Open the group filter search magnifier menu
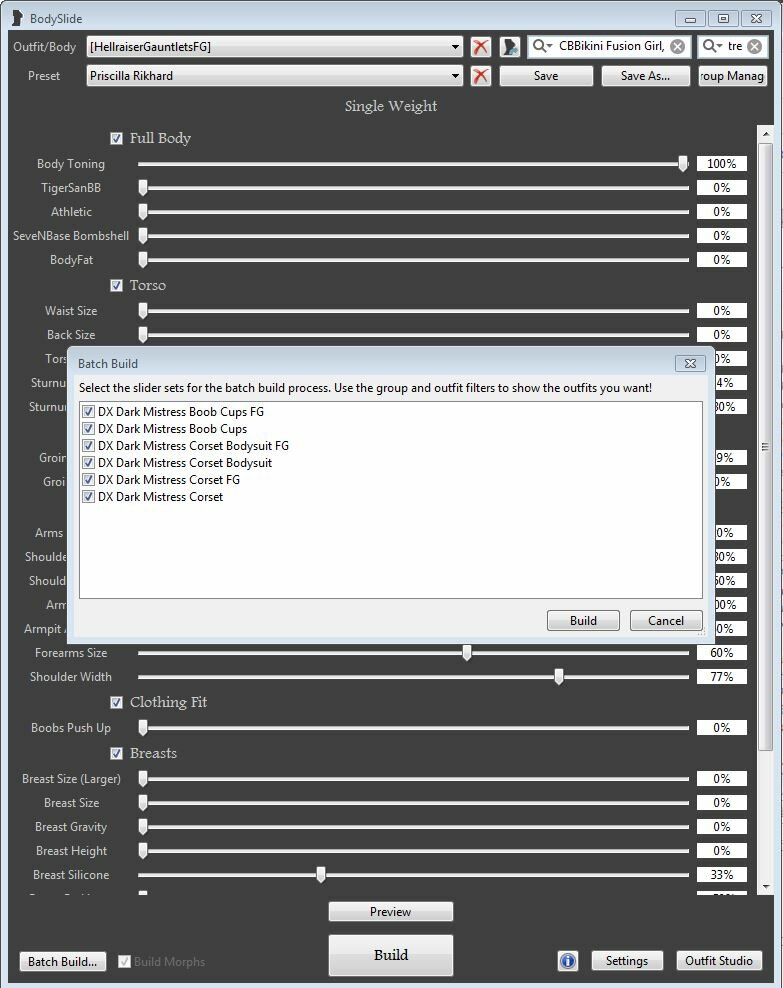 (542, 46)
